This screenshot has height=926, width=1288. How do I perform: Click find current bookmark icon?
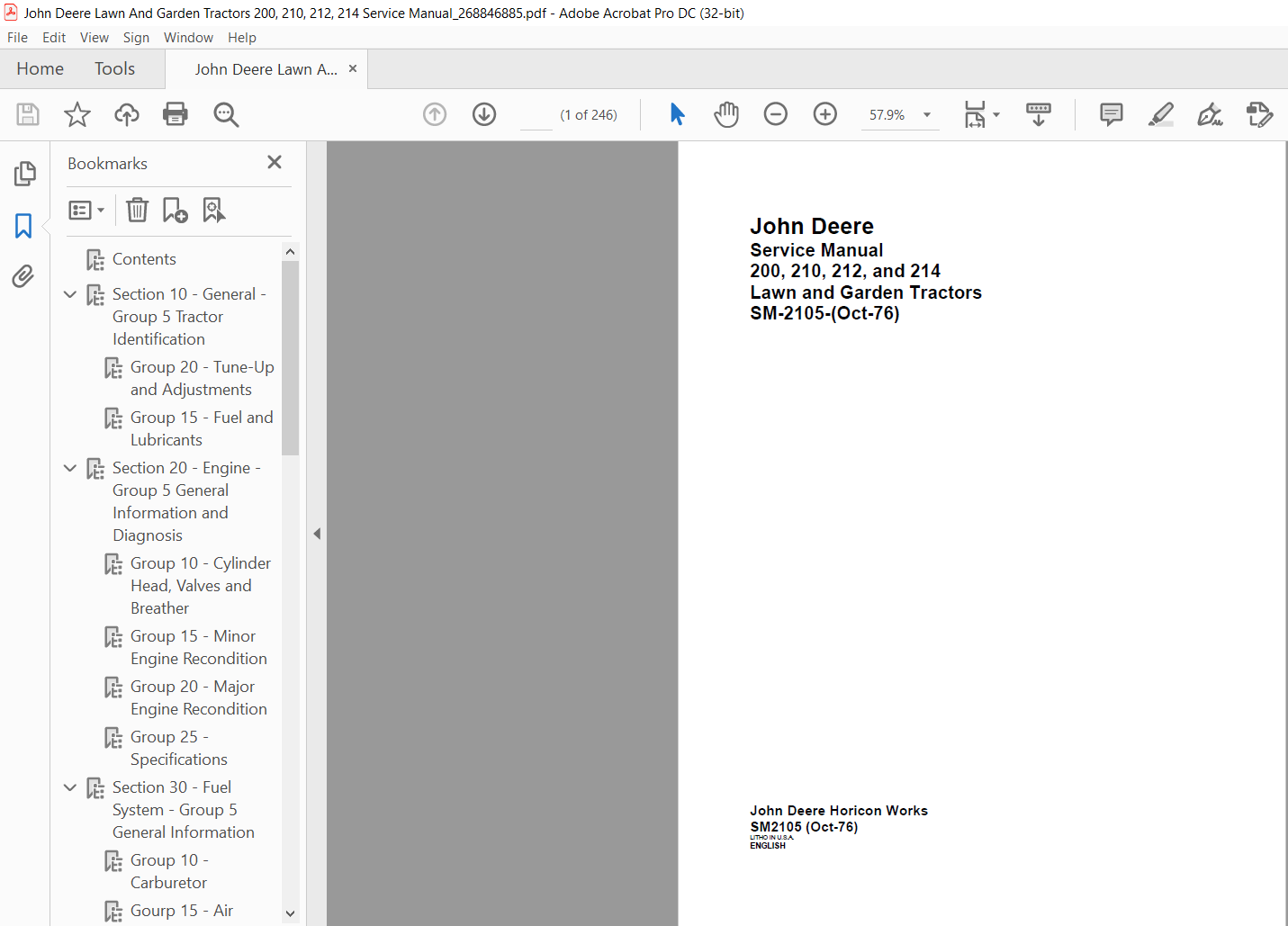coord(214,210)
